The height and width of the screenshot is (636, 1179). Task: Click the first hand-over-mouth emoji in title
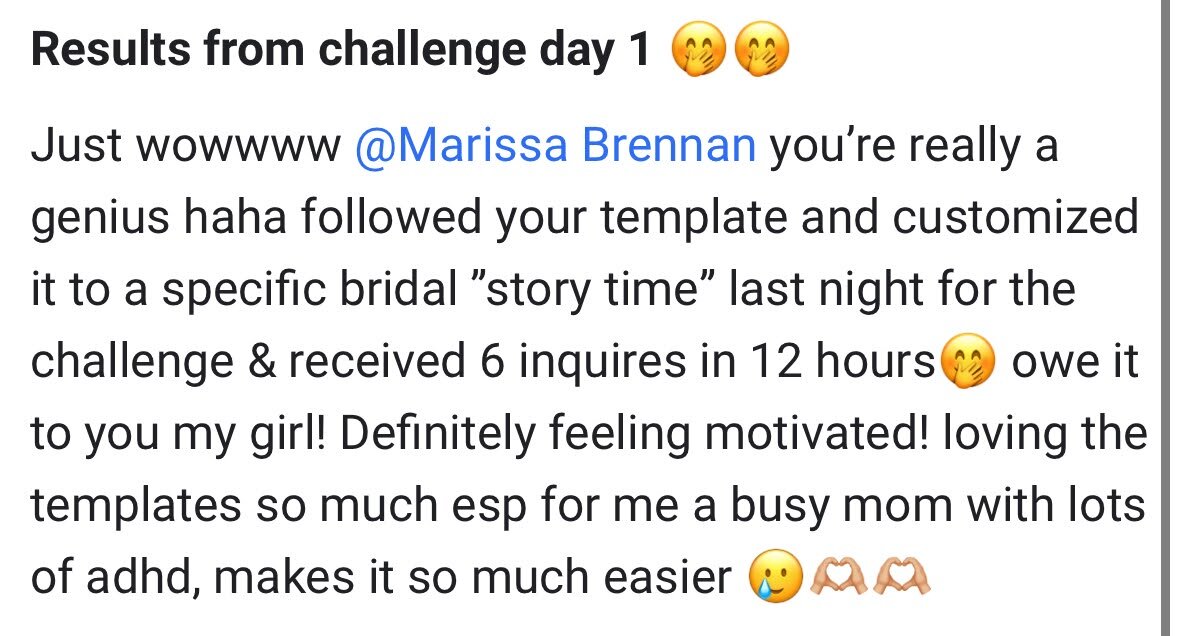[699, 50]
